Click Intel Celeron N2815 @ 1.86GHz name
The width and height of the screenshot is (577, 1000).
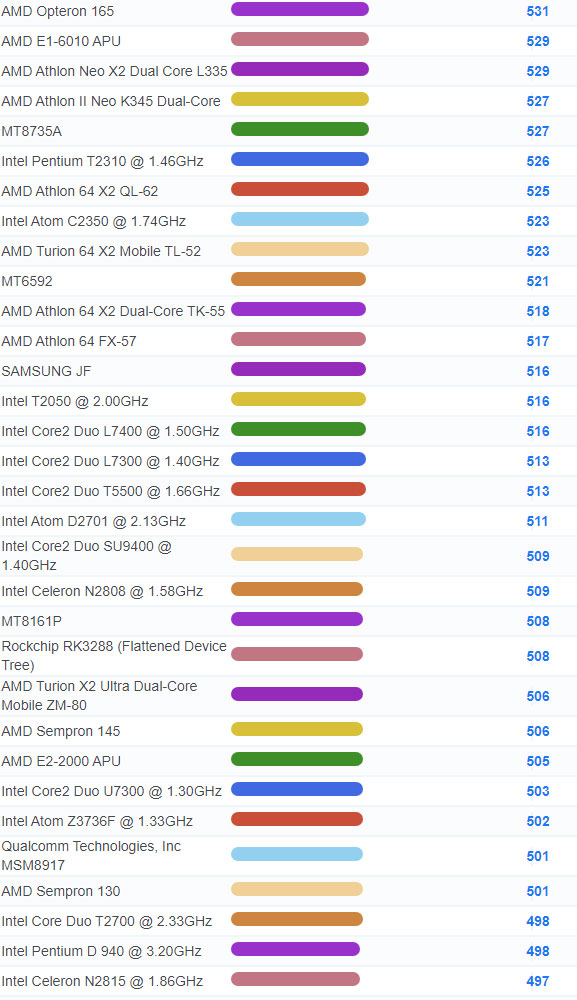[x=103, y=982]
